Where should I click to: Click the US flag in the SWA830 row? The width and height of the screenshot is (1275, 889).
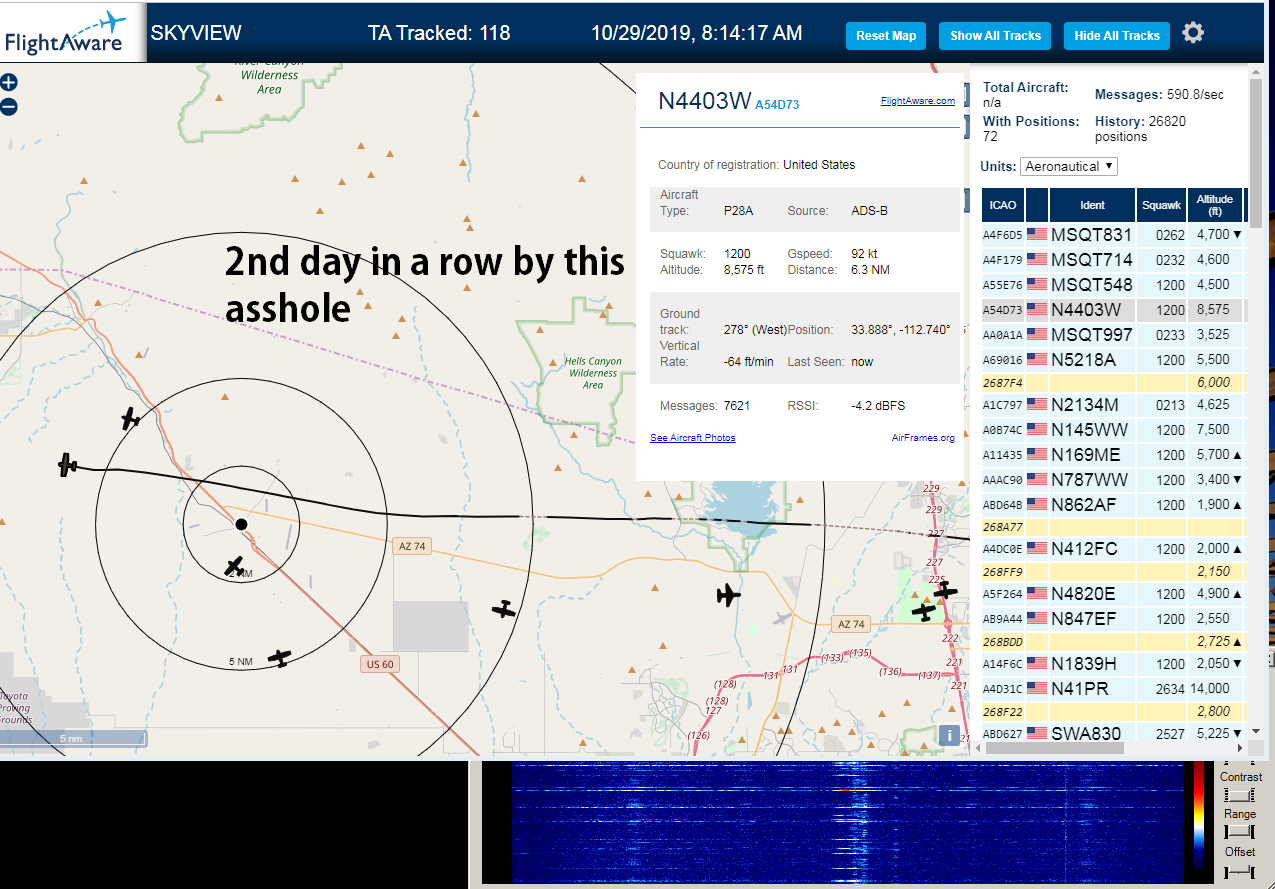click(1036, 733)
